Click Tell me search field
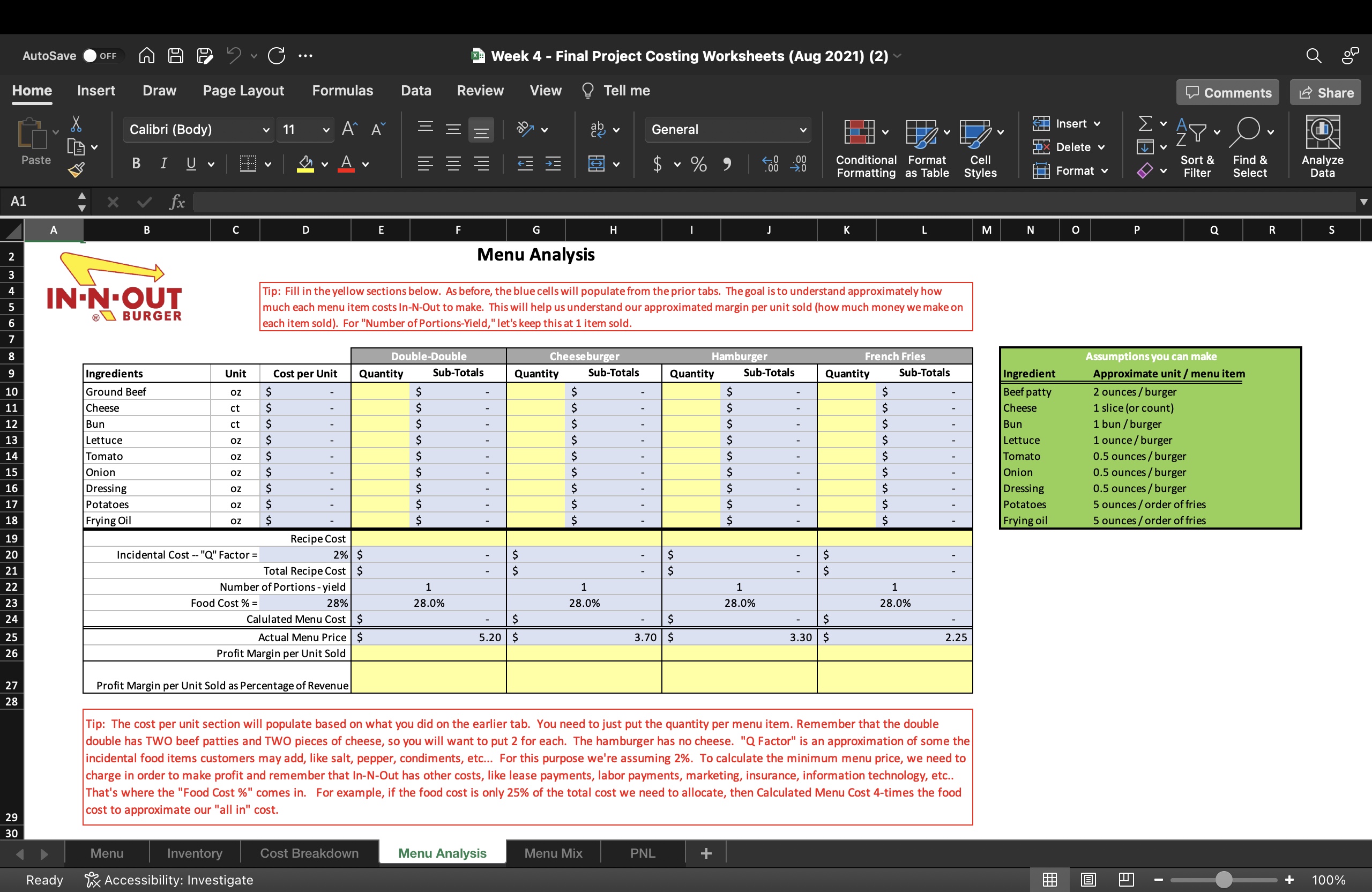1372x892 pixels. tap(616, 91)
